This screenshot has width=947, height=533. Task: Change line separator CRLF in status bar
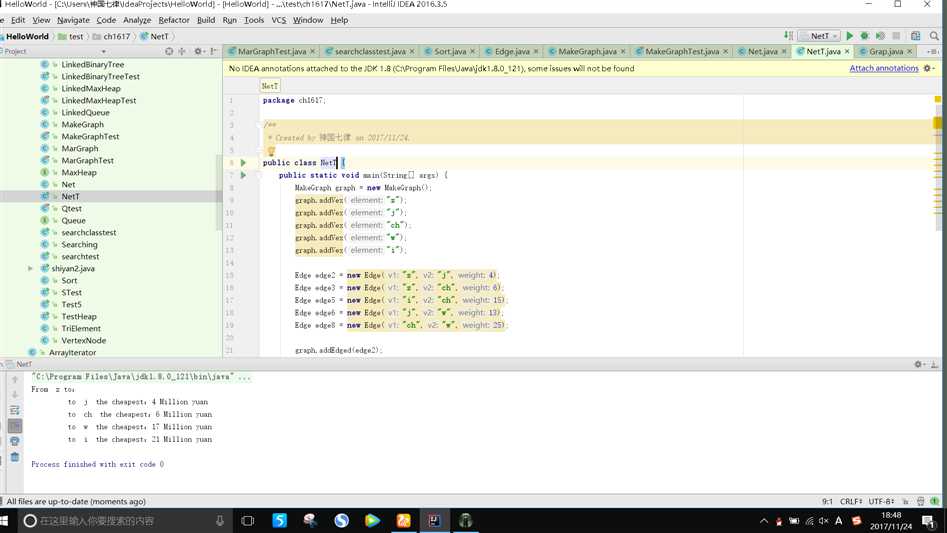pos(851,501)
